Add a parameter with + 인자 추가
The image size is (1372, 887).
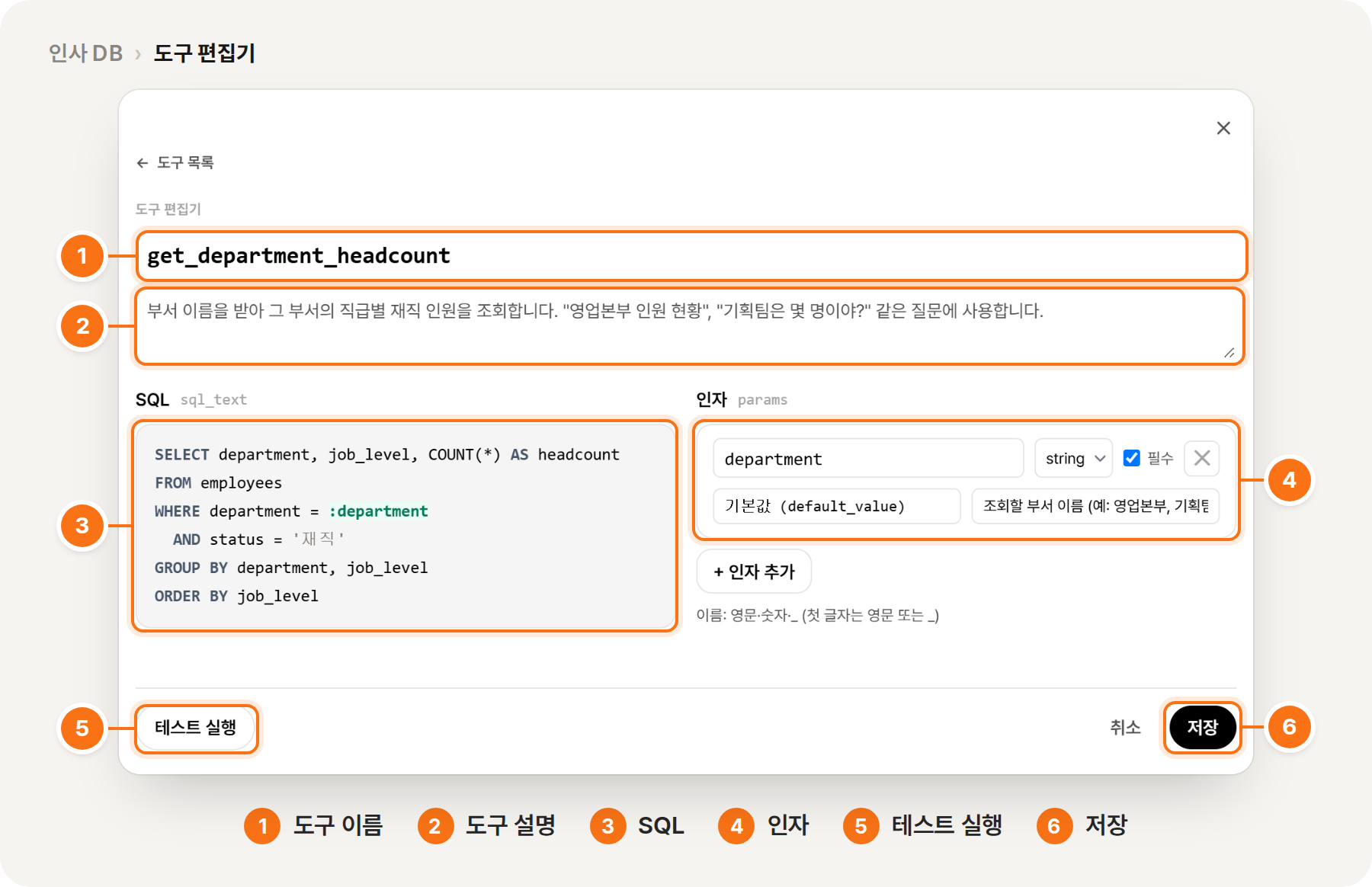point(754,571)
